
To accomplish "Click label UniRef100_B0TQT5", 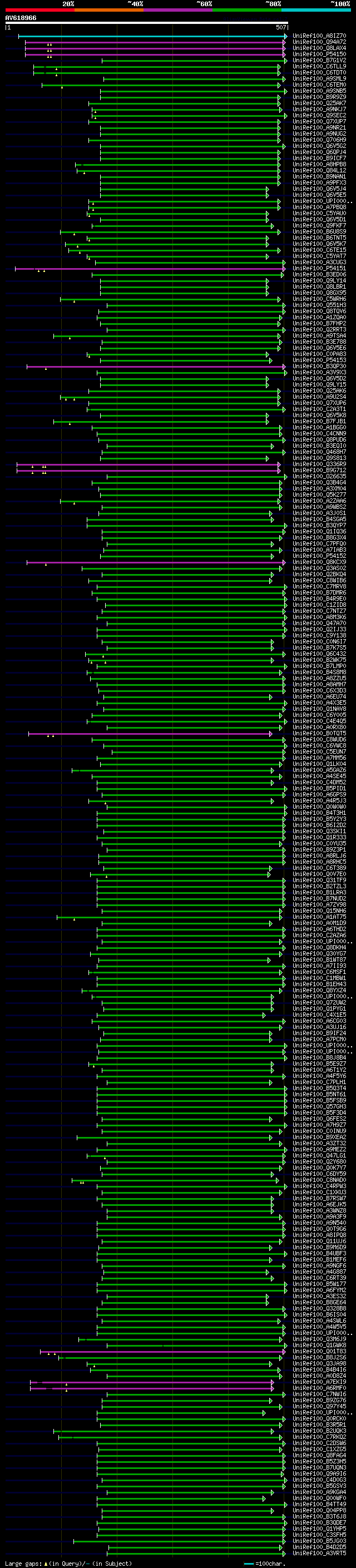I will tap(319, 734).
